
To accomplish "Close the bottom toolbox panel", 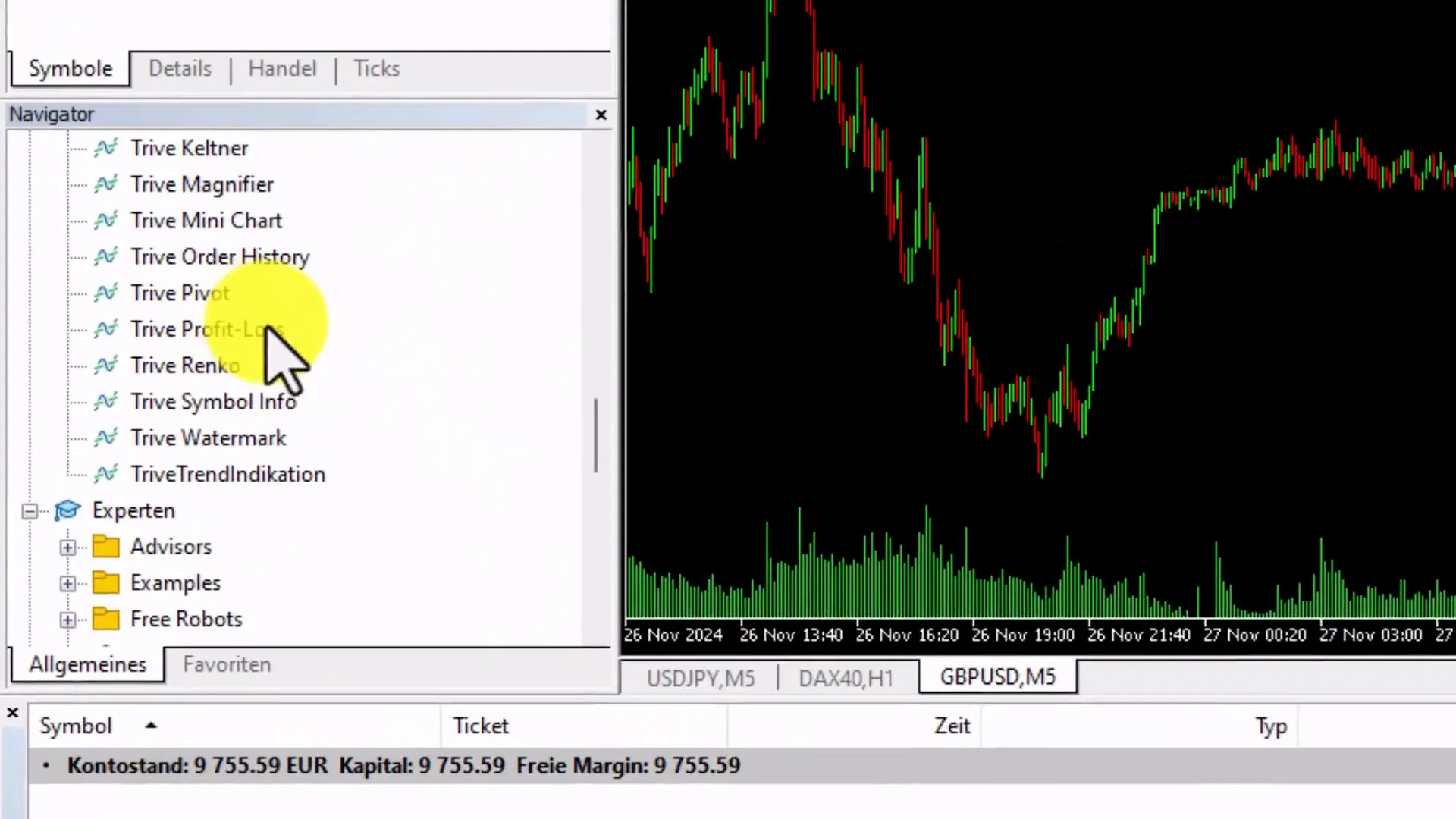I will (x=13, y=713).
